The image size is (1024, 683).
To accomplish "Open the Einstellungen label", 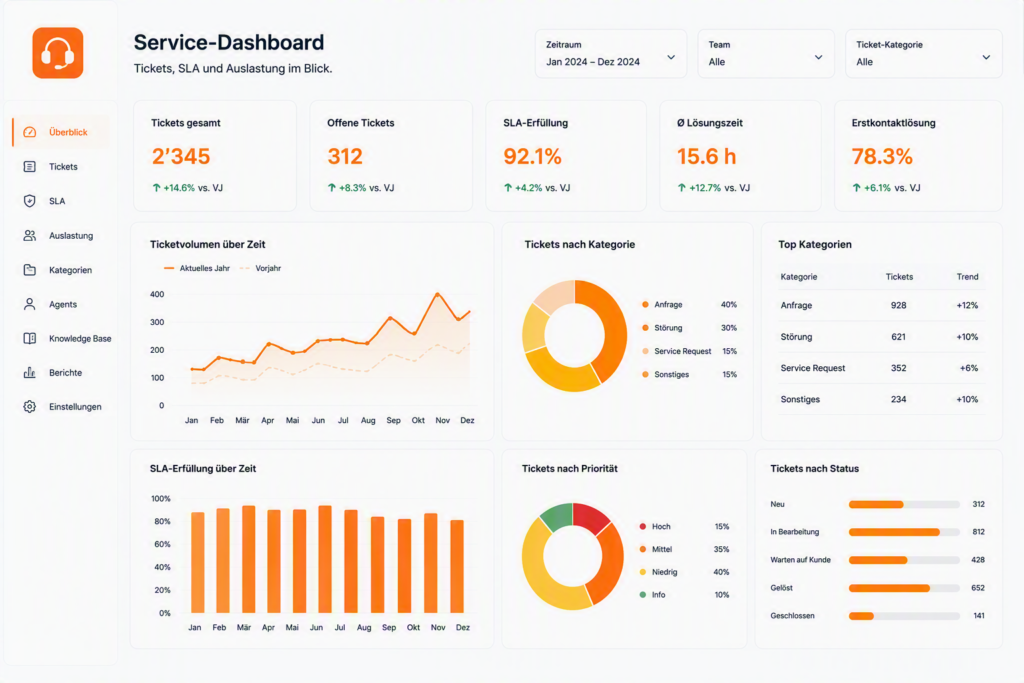I will (x=75, y=407).
